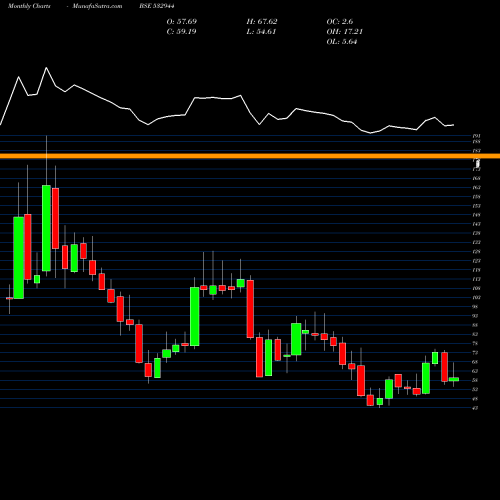
Task: Click the close price C: 59.19
Action: (x=181, y=32)
